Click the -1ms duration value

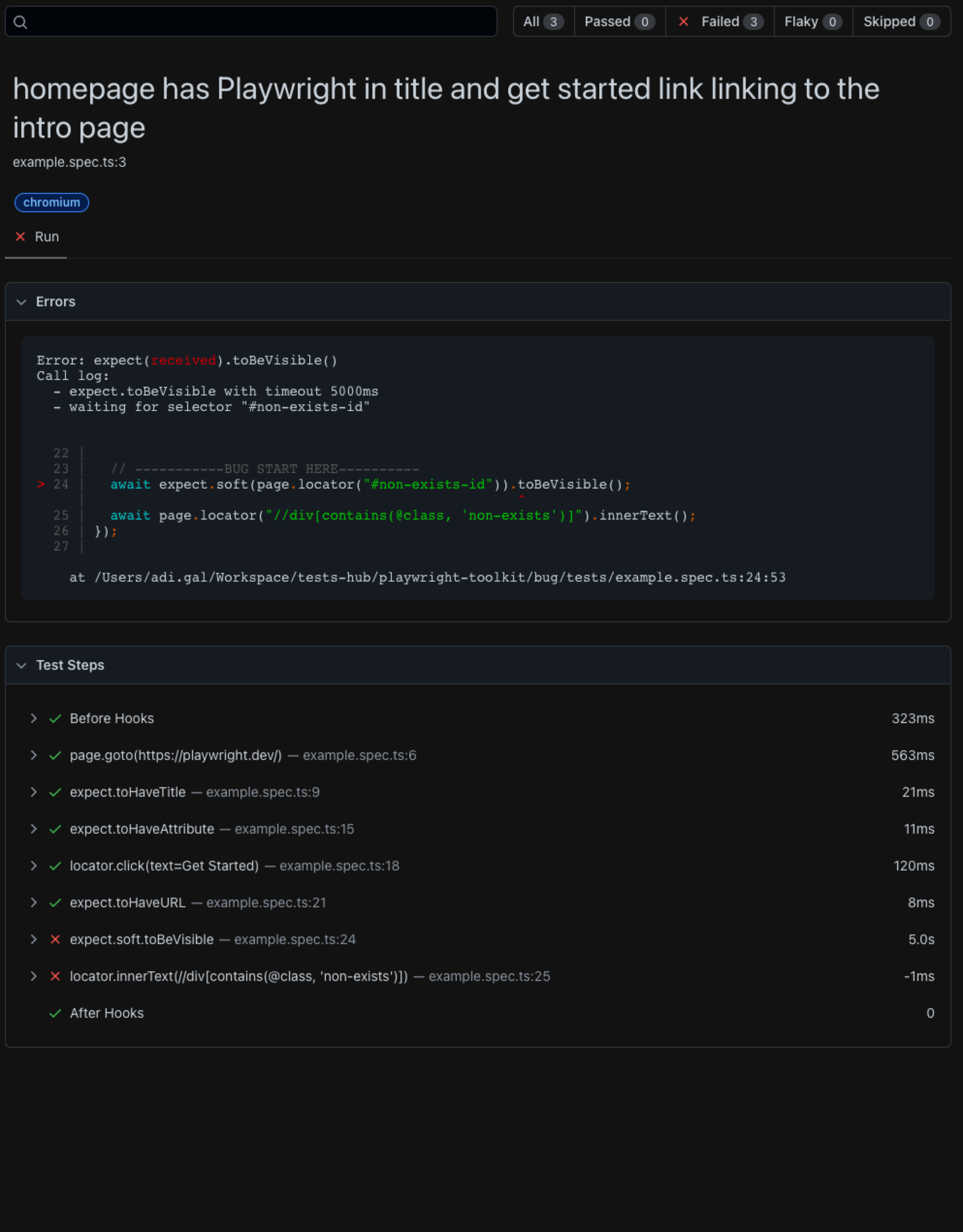point(919,977)
